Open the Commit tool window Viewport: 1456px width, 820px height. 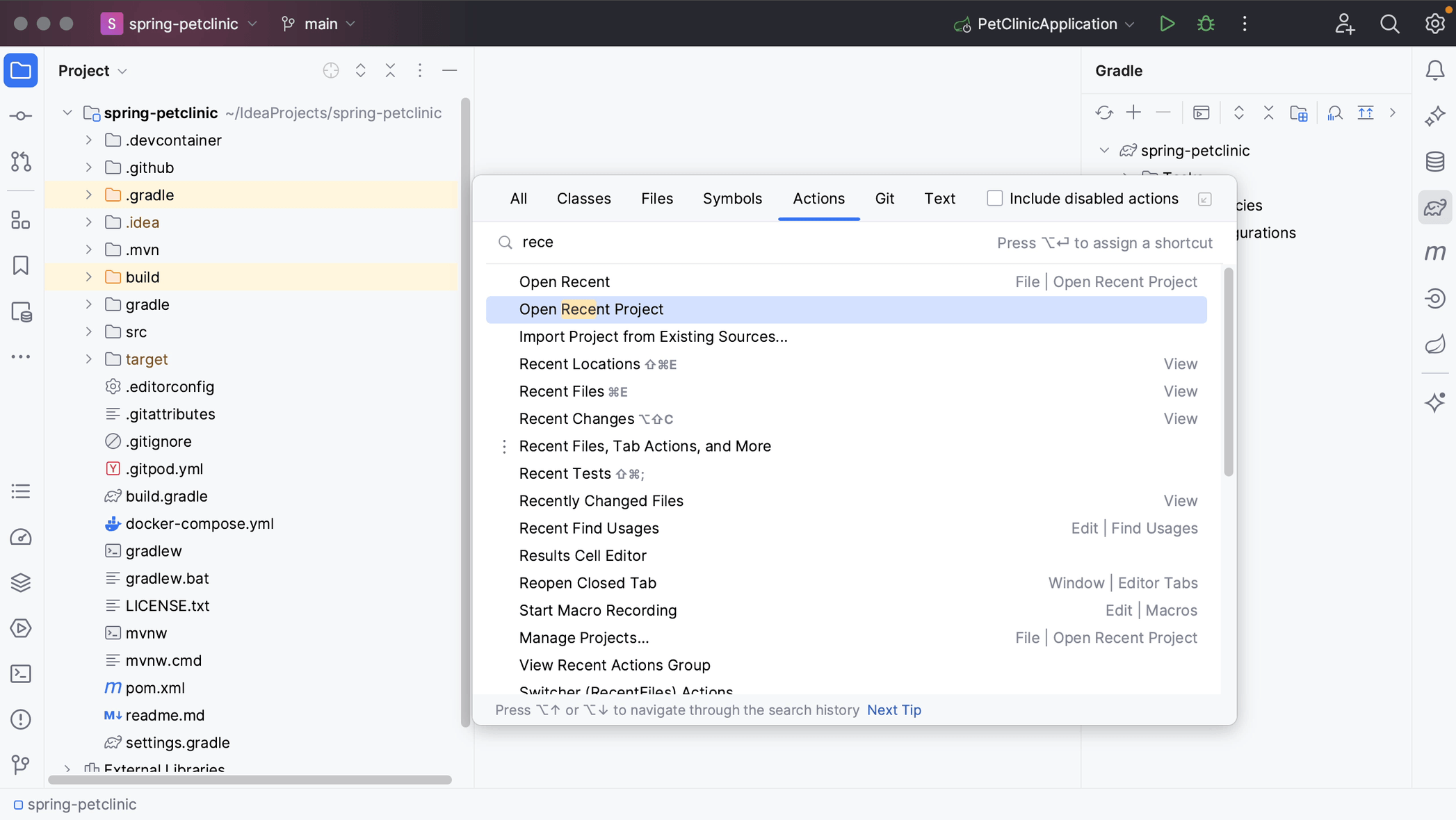pyautogui.click(x=20, y=115)
